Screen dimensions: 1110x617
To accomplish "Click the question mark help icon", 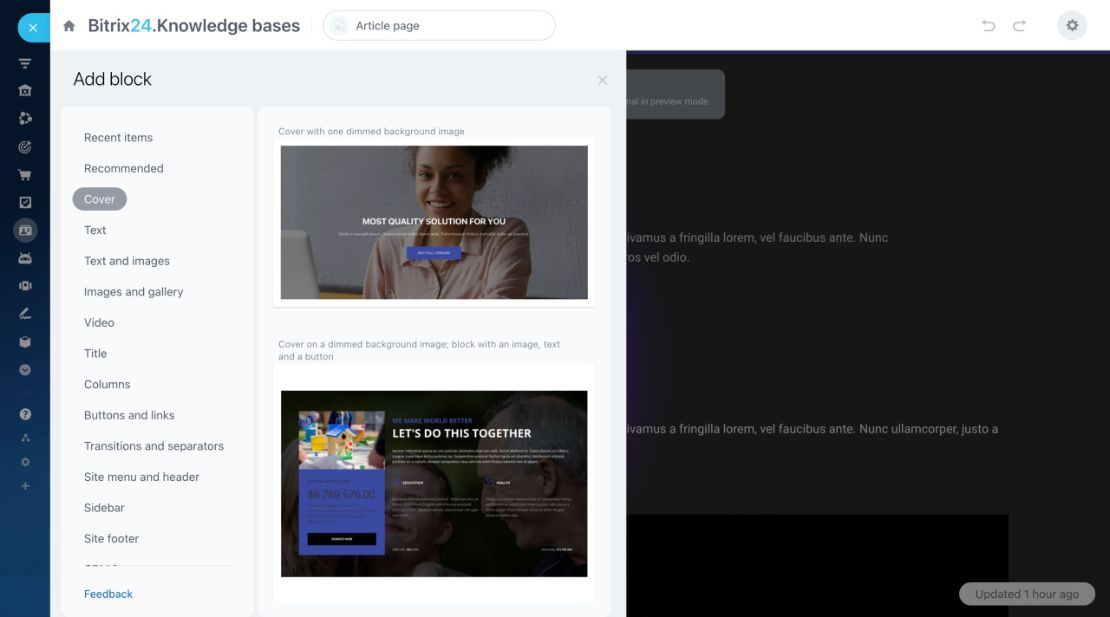I will 25,414.
